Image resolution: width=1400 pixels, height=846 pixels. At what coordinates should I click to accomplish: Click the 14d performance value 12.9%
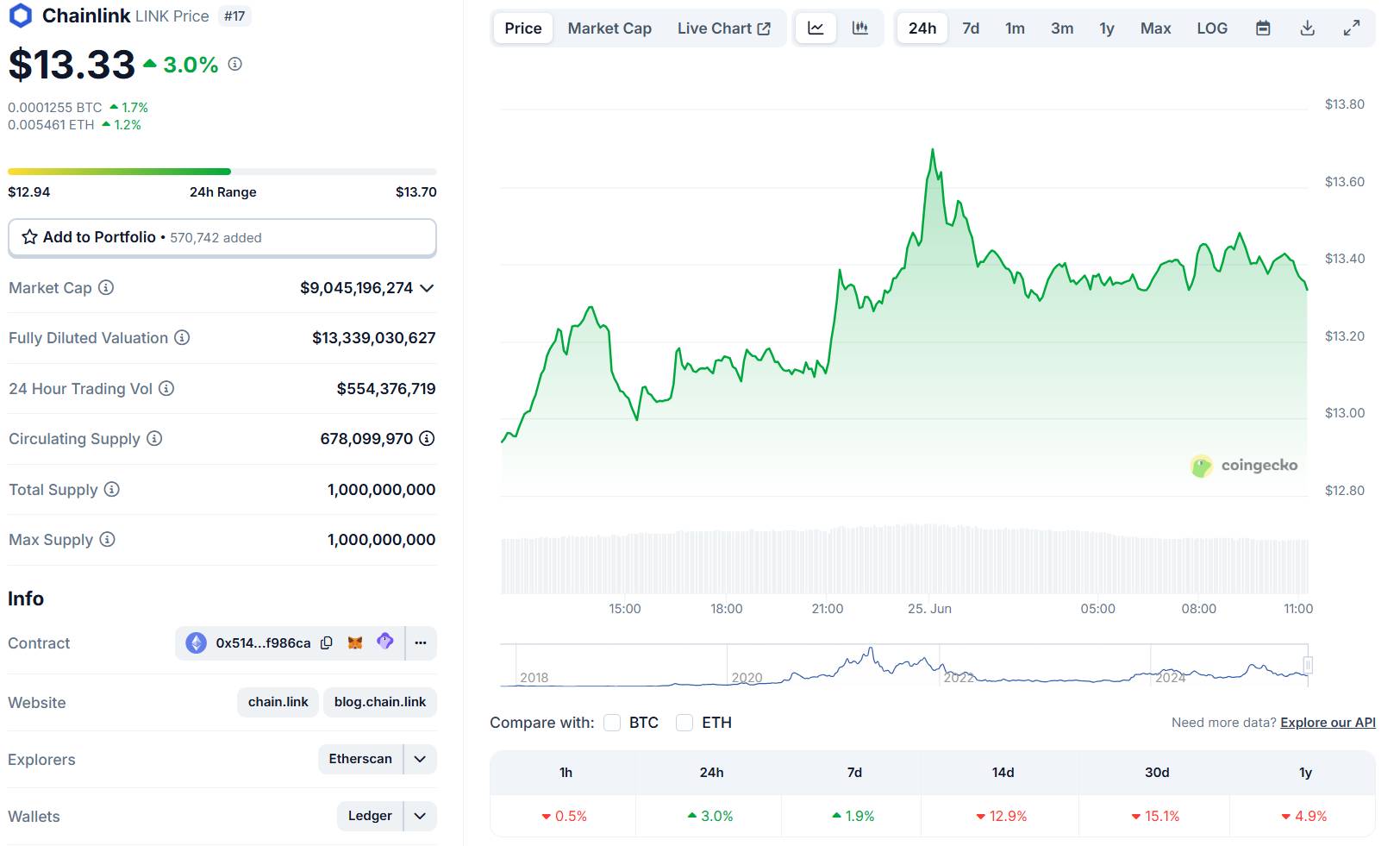pyautogui.click(x=1002, y=816)
